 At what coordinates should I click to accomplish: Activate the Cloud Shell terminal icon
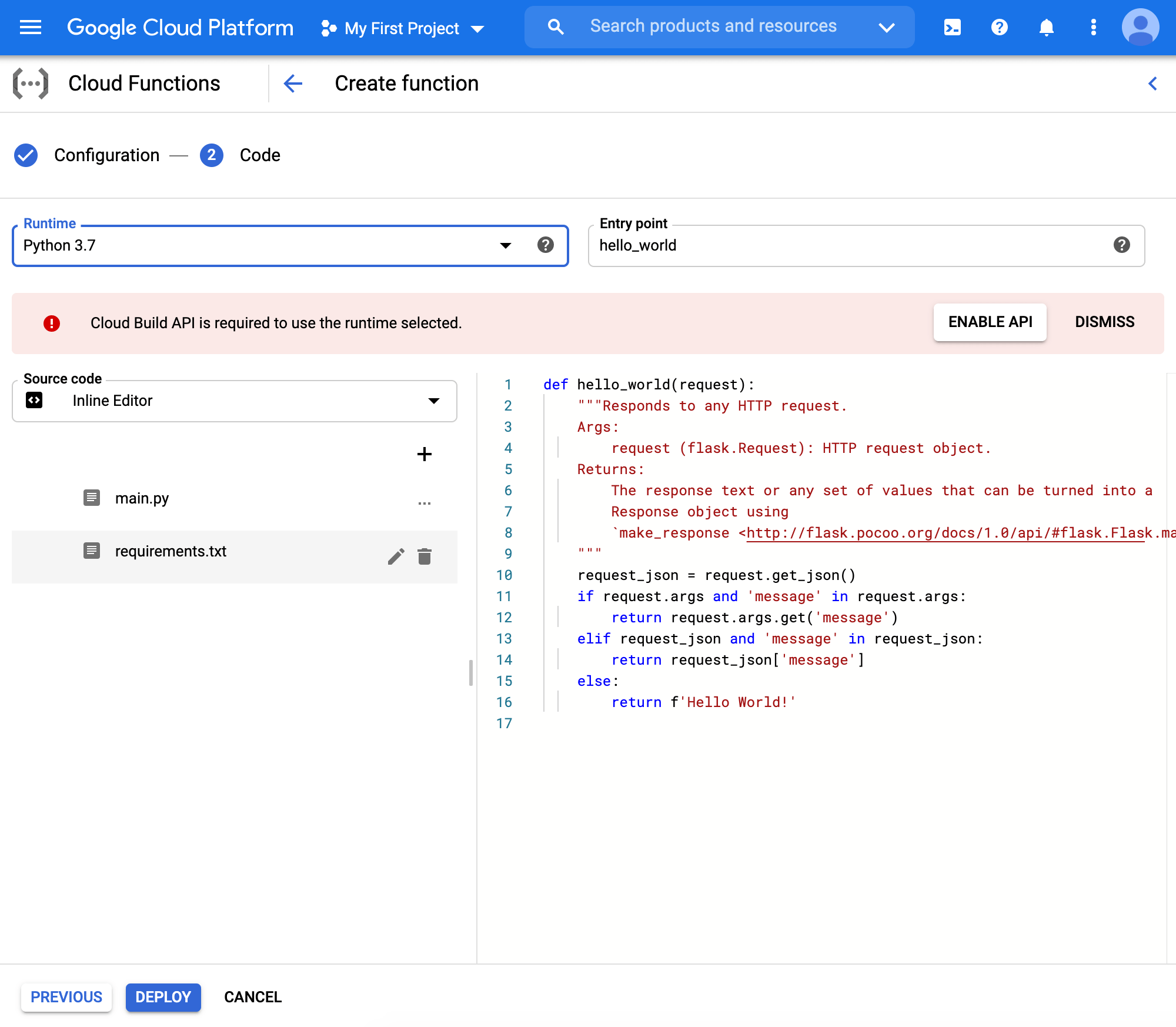click(x=952, y=27)
